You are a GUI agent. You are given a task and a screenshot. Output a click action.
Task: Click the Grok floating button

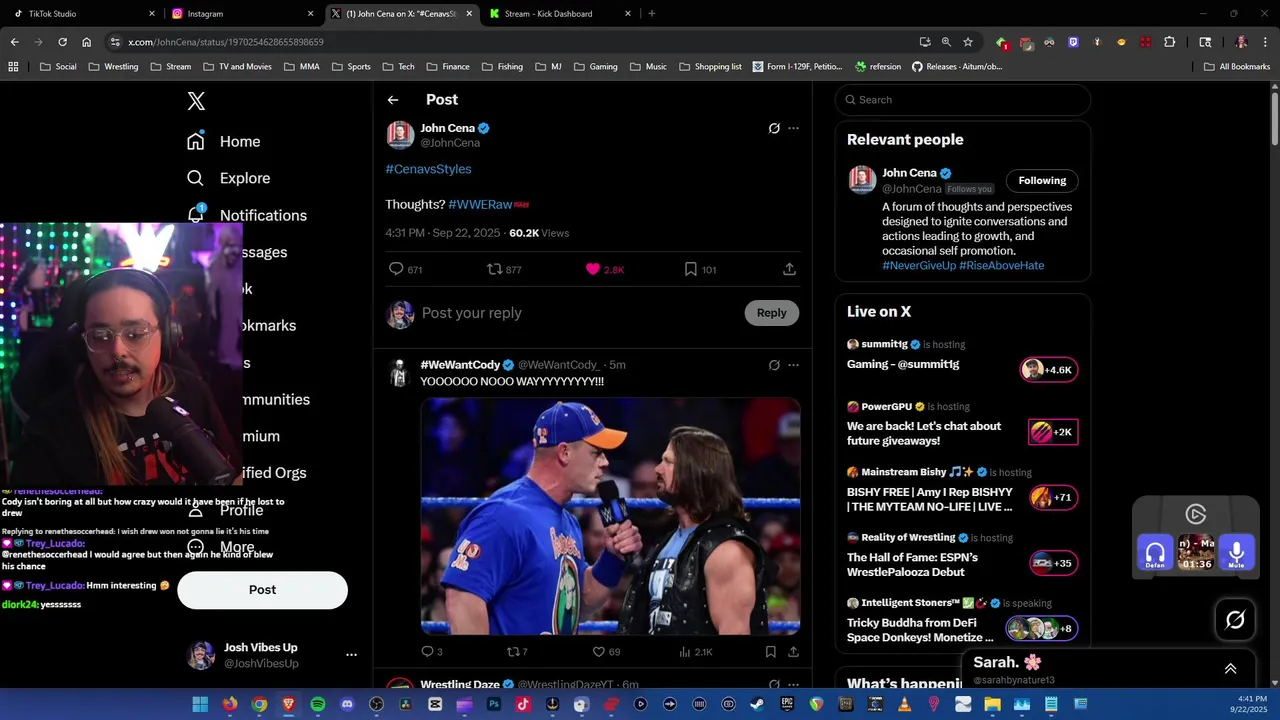1235,620
